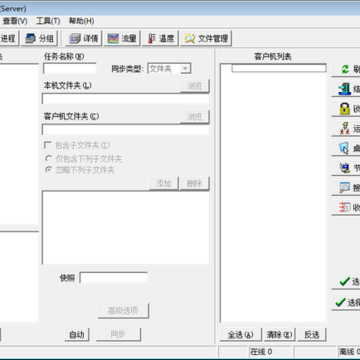
Task: Click the green refresh arrows button
Action: click(x=345, y=69)
